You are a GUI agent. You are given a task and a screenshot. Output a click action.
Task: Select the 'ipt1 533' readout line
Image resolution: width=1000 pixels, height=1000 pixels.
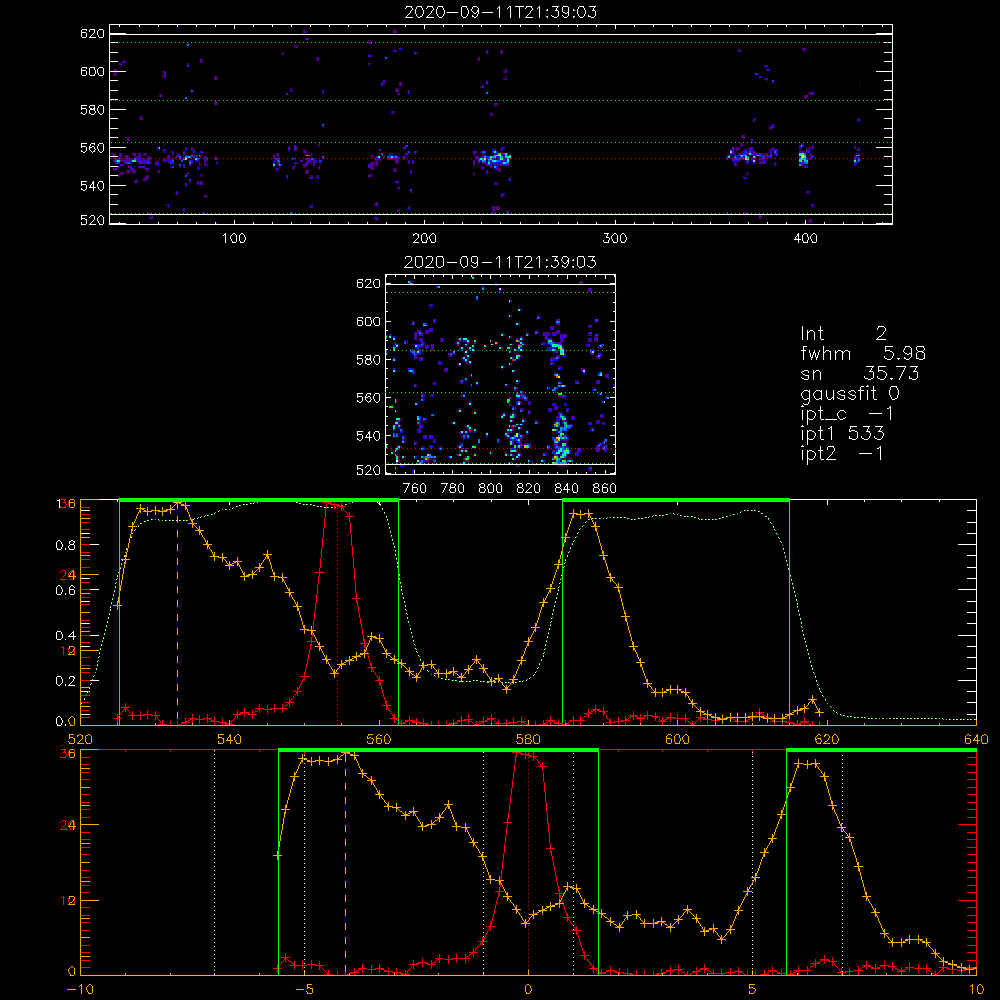click(842, 434)
